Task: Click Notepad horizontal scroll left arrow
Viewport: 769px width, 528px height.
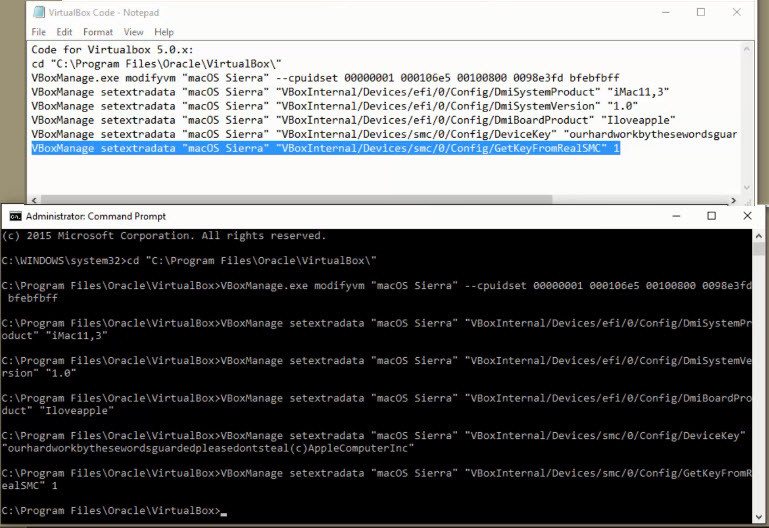Action: pyautogui.click(x=34, y=201)
